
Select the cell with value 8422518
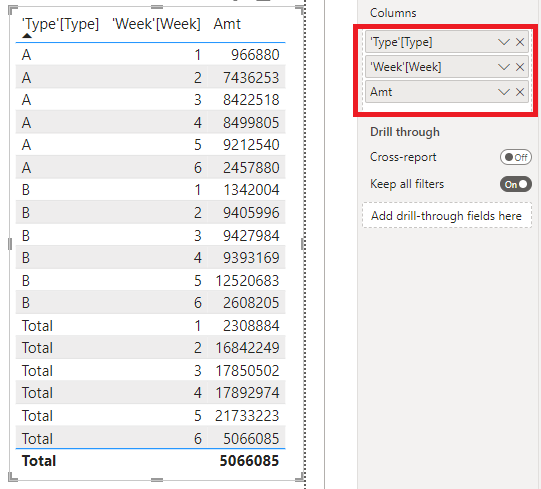(251, 100)
